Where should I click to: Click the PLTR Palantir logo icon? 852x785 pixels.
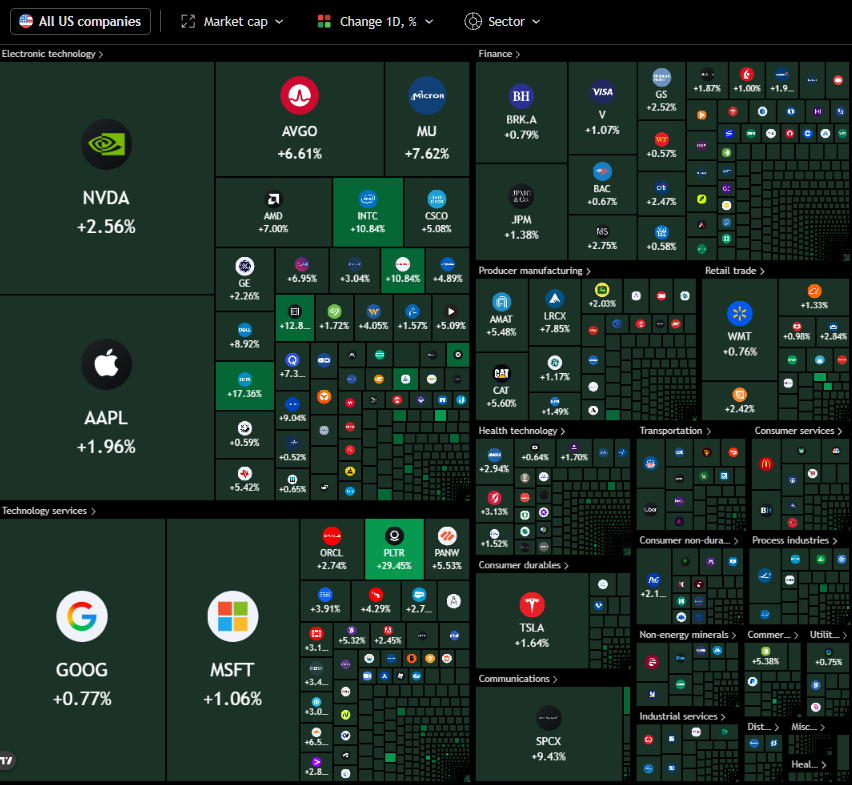(394, 536)
